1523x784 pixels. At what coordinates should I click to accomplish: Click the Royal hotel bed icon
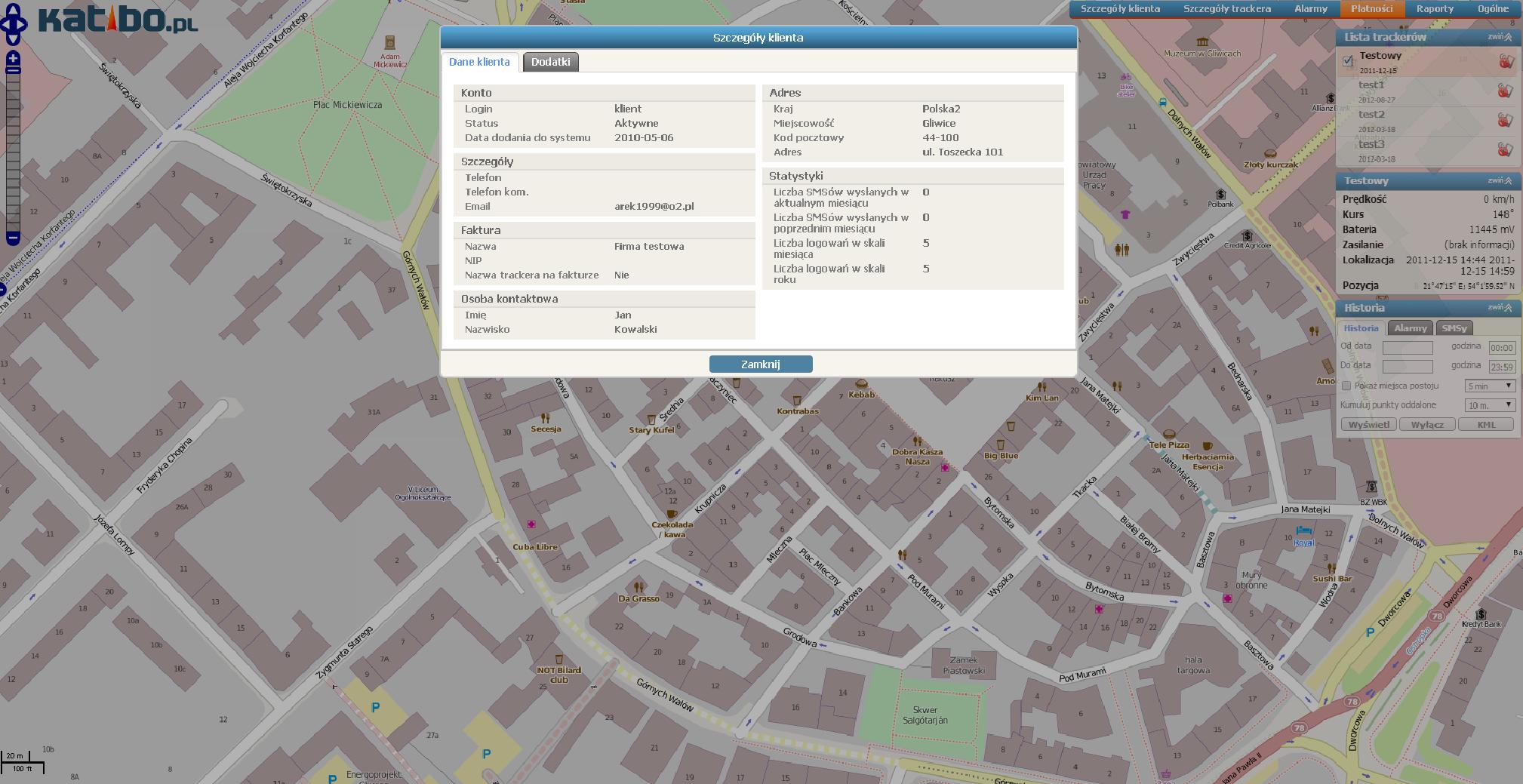(x=1303, y=531)
